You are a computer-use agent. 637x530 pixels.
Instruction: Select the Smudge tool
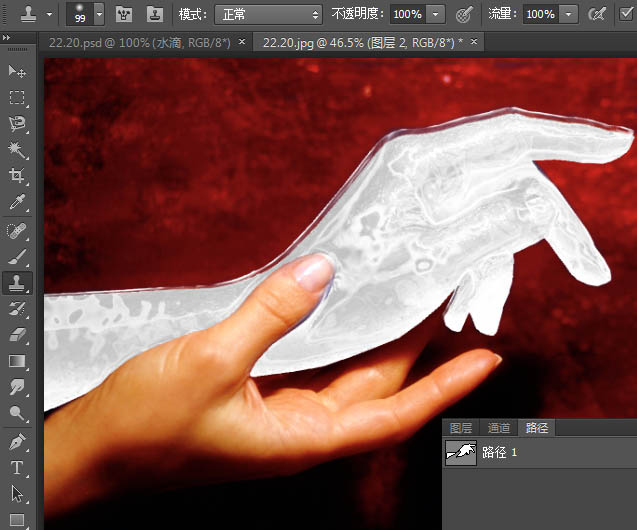(x=17, y=387)
